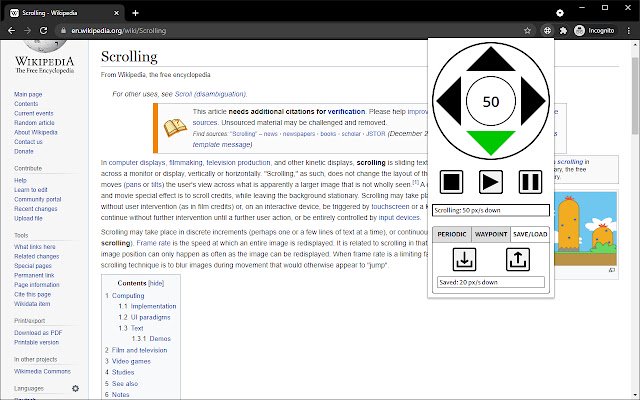
Task: Open Printable version link
Action: pyautogui.click(x=36, y=342)
